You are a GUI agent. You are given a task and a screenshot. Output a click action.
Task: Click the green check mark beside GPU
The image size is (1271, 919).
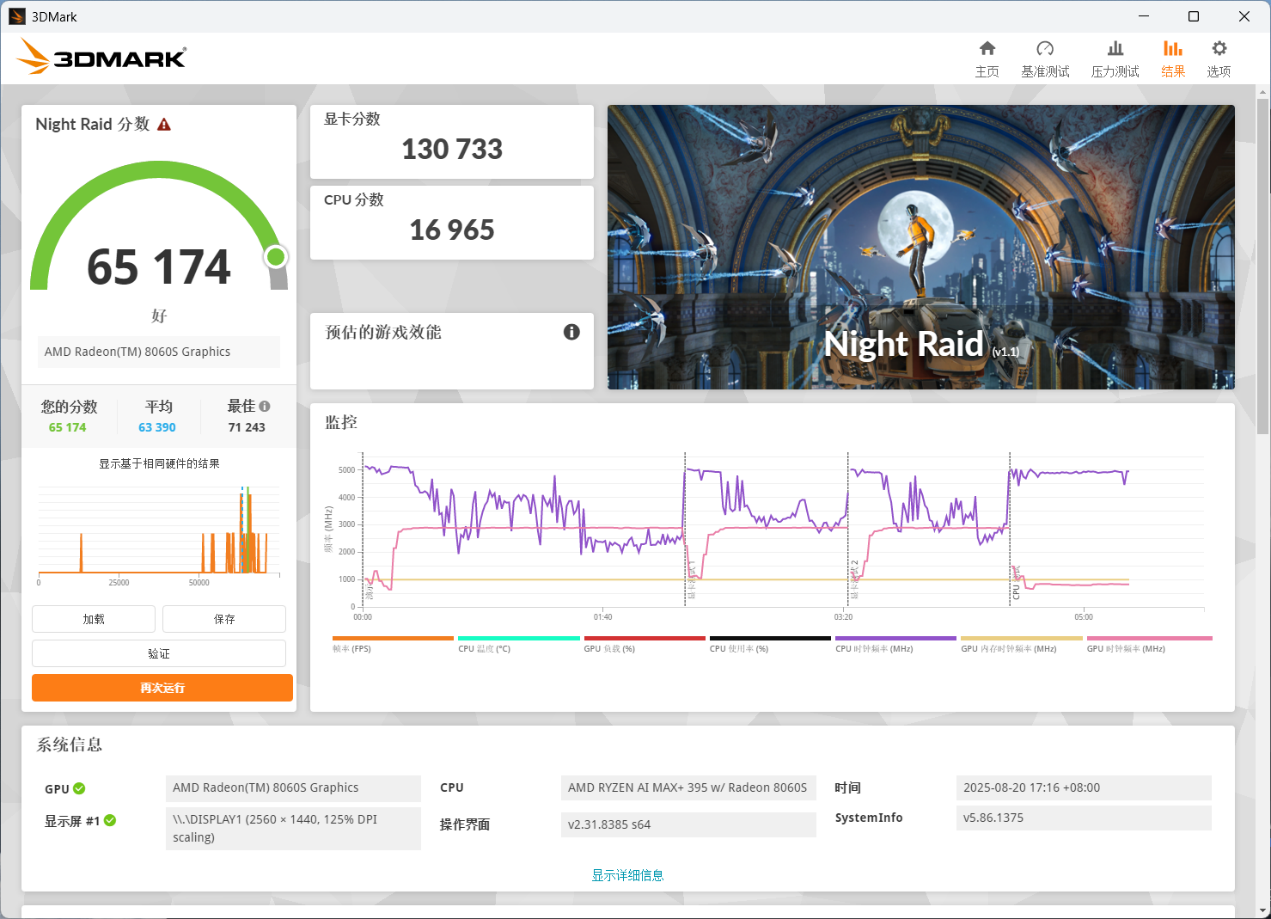[x=79, y=788]
